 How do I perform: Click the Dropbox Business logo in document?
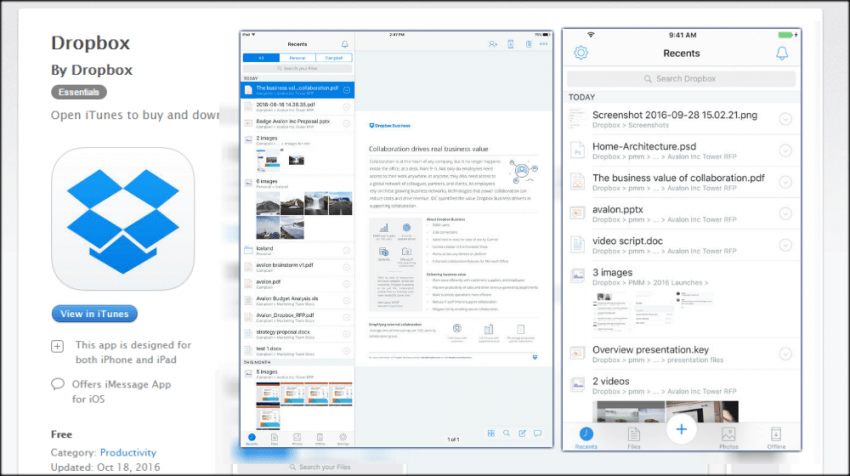click(390, 125)
